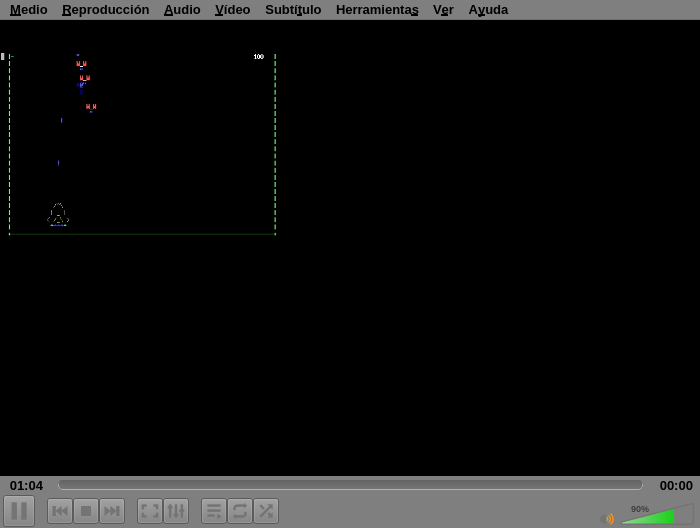The height and width of the screenshot is (528, 700).
Task: Open the Vídeo menu
Action: click(x=232, y=9)
